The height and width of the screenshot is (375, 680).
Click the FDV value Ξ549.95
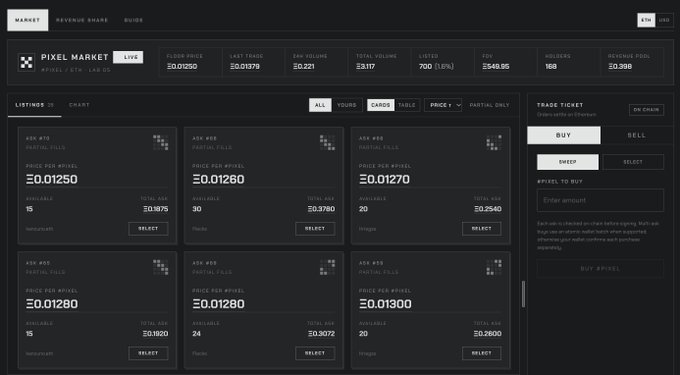click(x=496, y=66)
